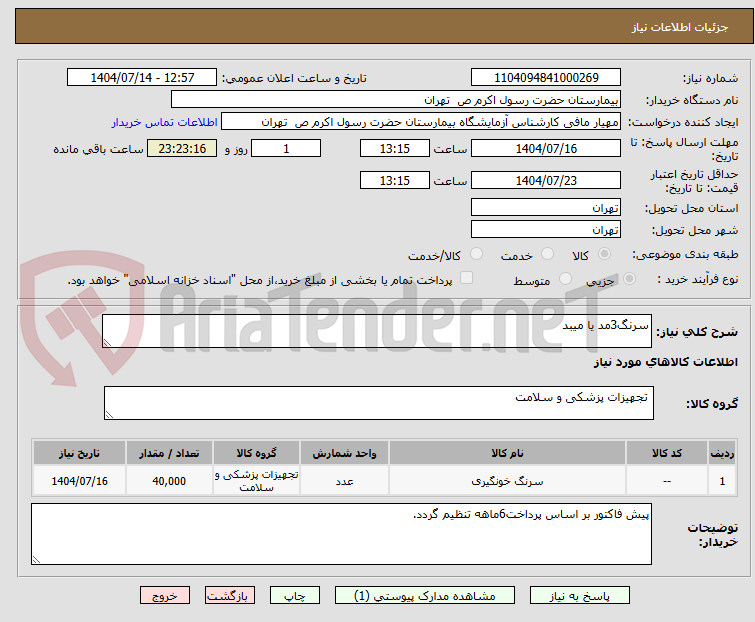Select the خدمت radio button

click(547, 254)
